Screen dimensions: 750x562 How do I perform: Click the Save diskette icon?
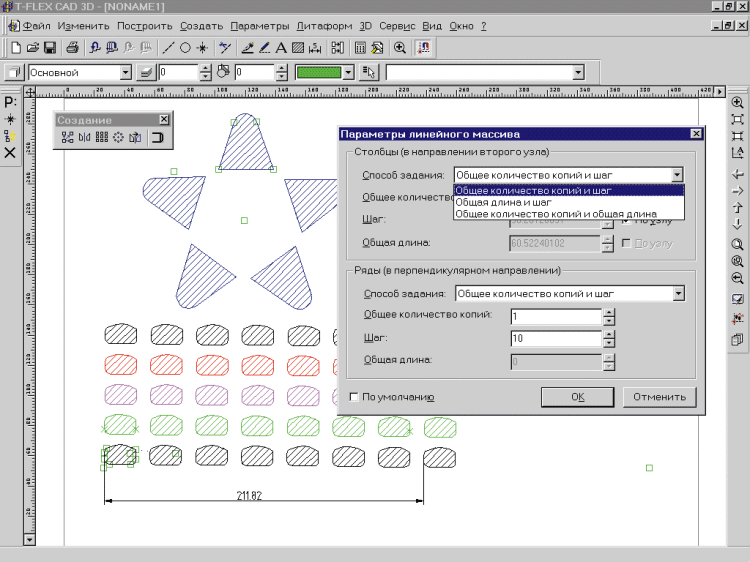(49, 47)
